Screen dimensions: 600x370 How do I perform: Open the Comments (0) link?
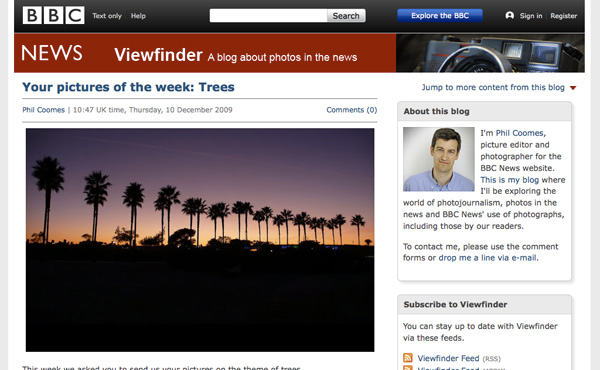coord(352,110)
